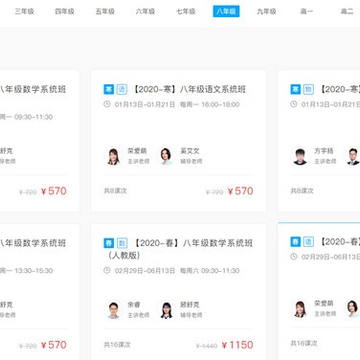Switch to the 七年级 grade tab
Screen dimensions: 360x360
click(186, 11)
